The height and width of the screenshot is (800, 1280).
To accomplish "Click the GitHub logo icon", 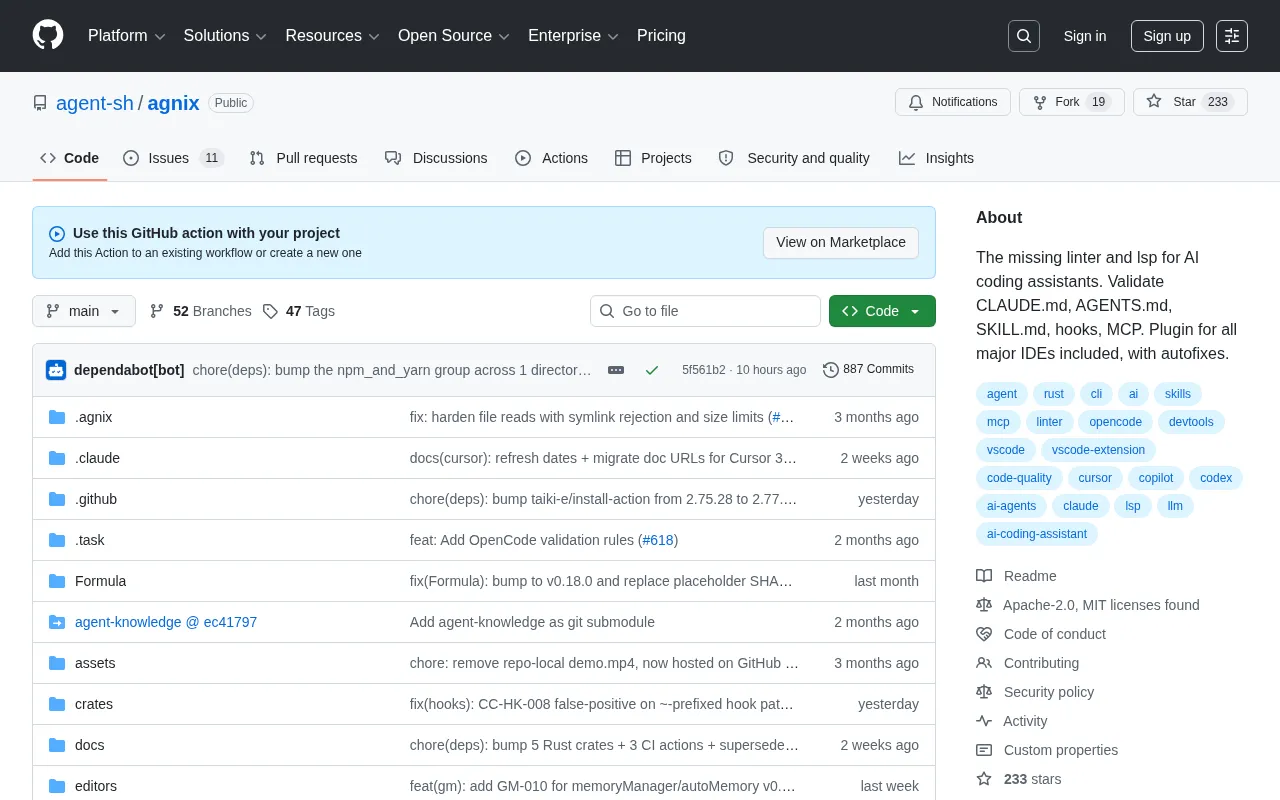I will pyautogui.click(x=48, y=36).
